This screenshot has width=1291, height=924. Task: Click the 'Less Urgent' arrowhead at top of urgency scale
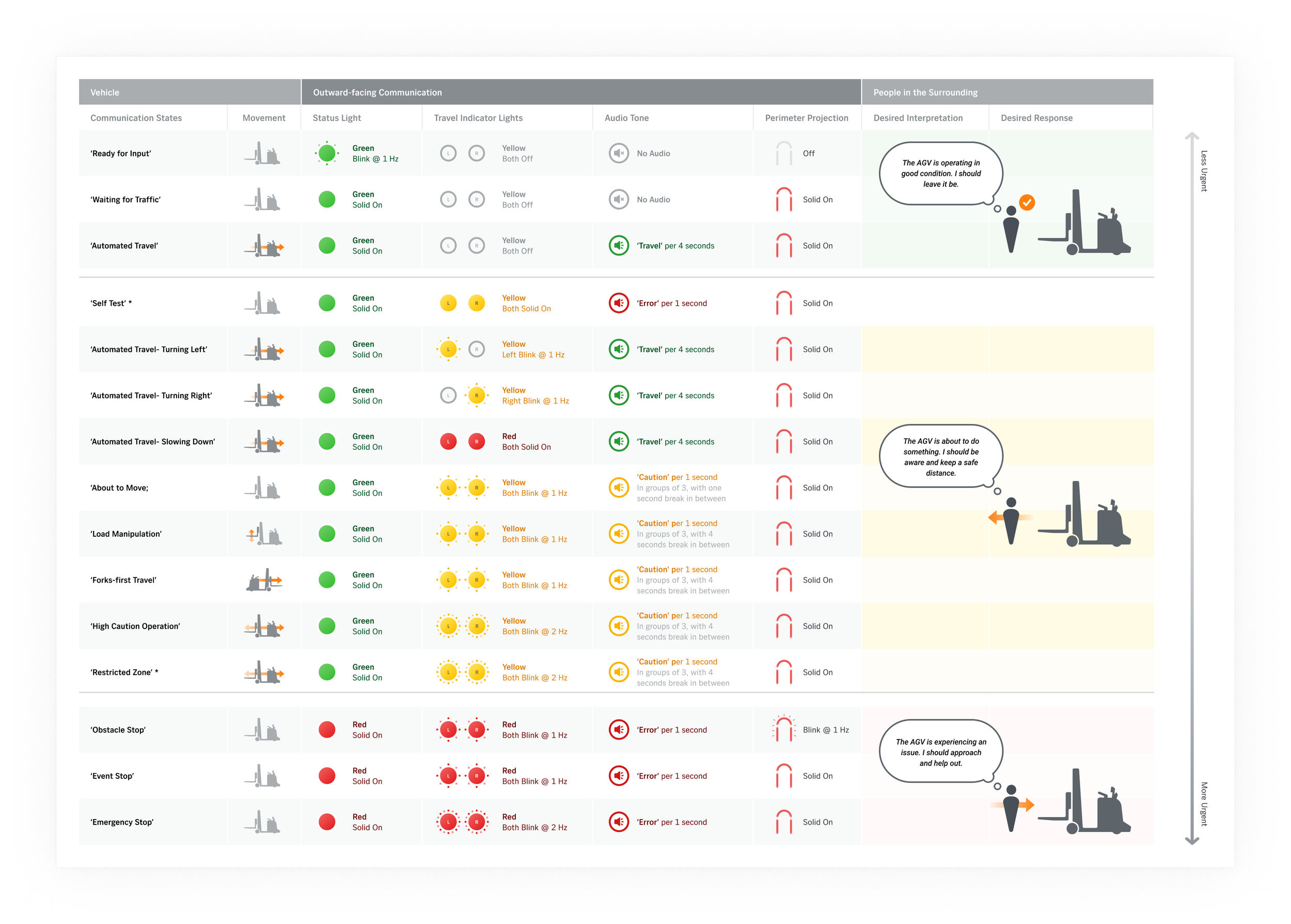coord(1191,136)
